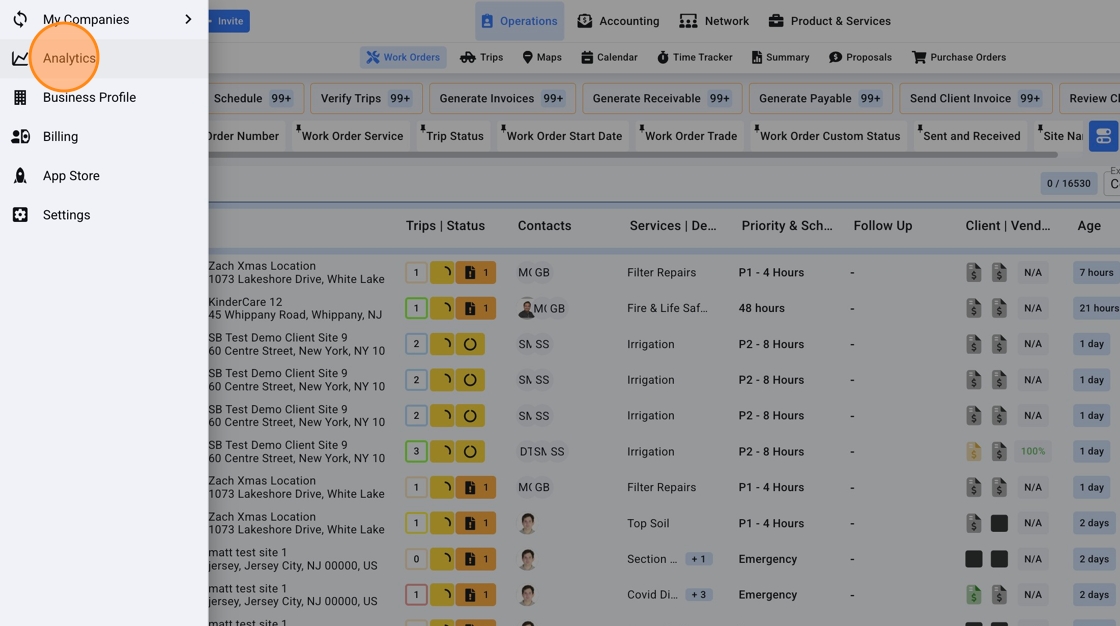
Task: Switch to the Accounting tab
Action: click(x=619, y=21)
